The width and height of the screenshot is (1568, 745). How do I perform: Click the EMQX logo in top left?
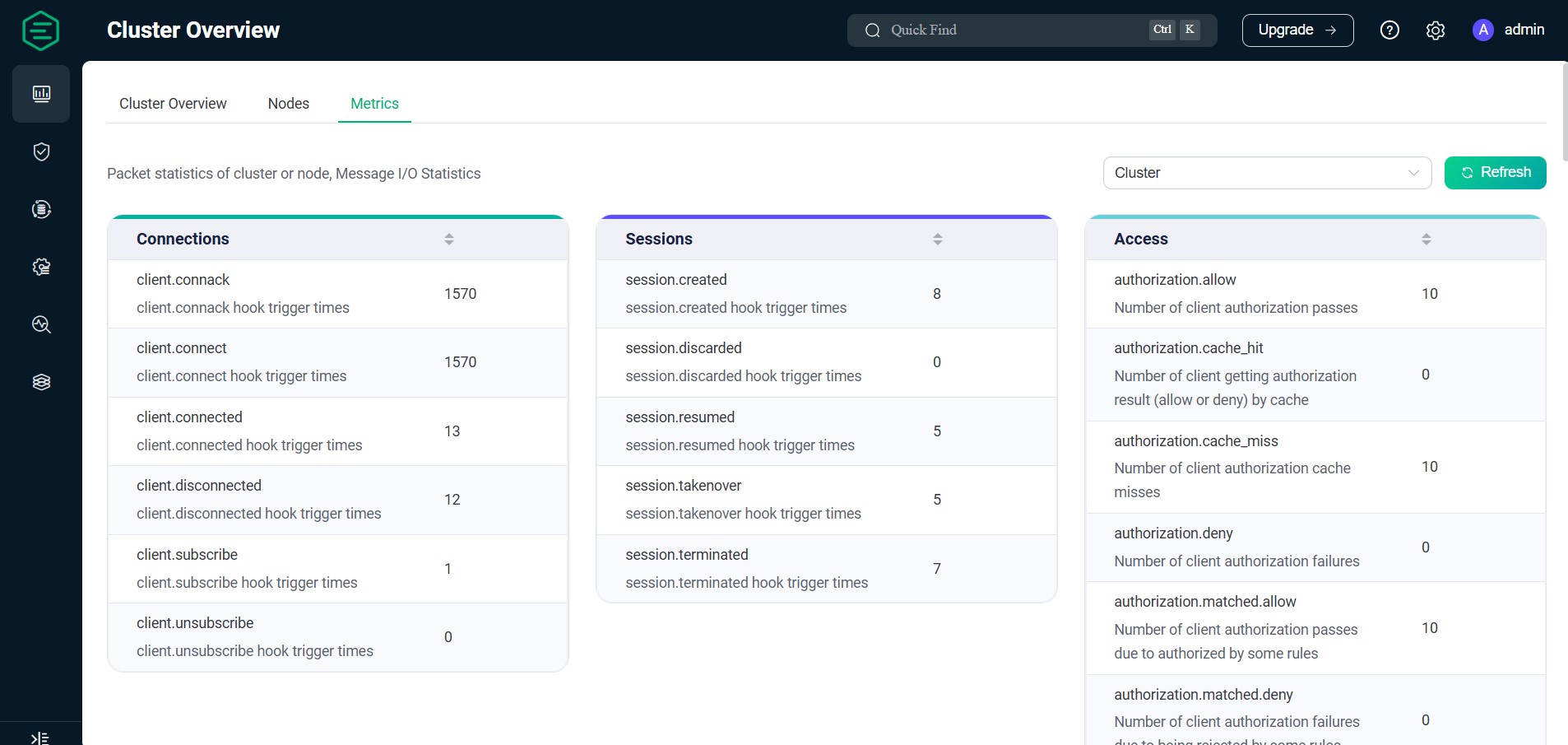(40, 30)
